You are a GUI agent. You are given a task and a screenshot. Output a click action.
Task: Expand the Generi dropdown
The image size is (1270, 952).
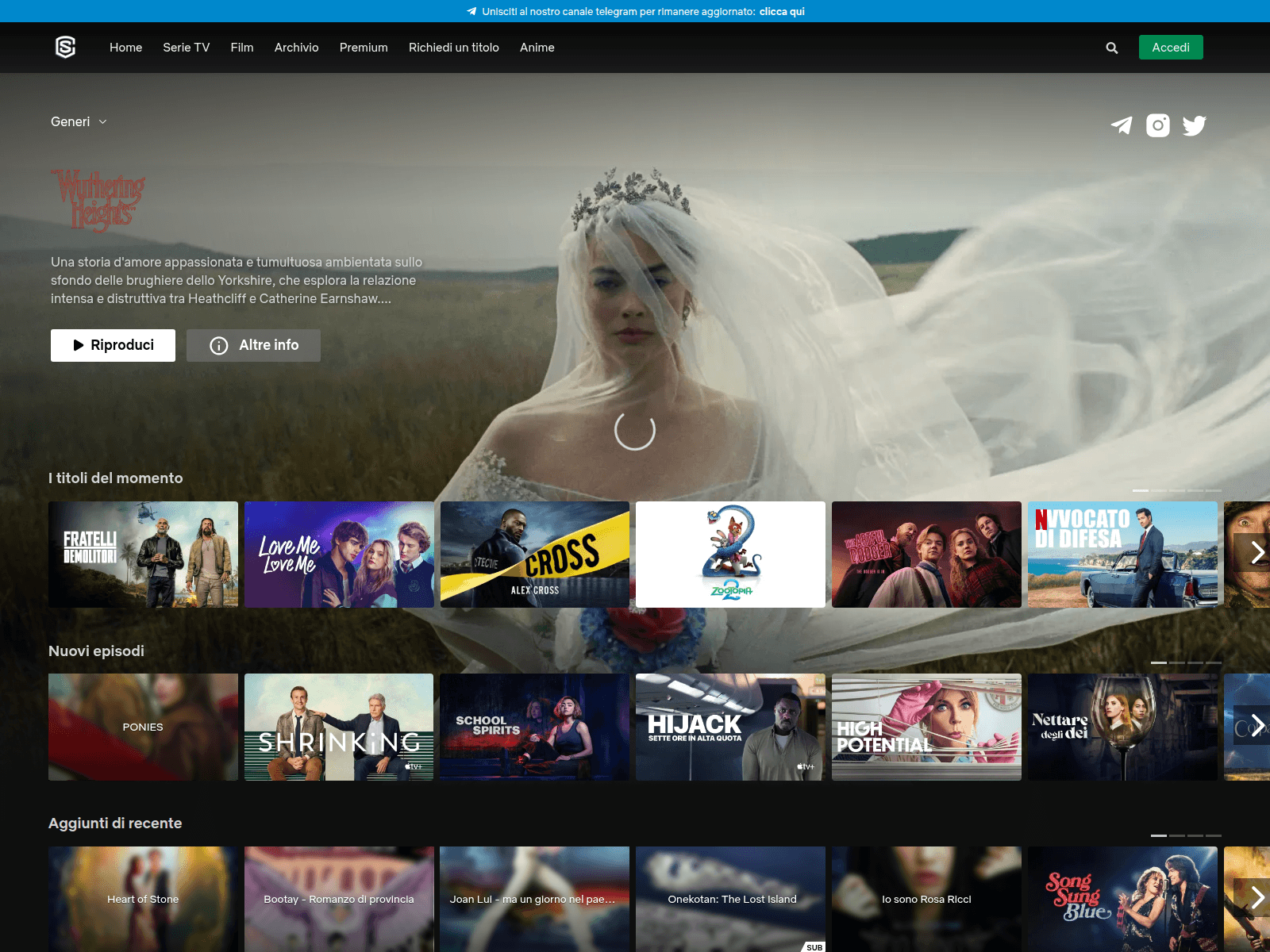click(x=79, y=121)
